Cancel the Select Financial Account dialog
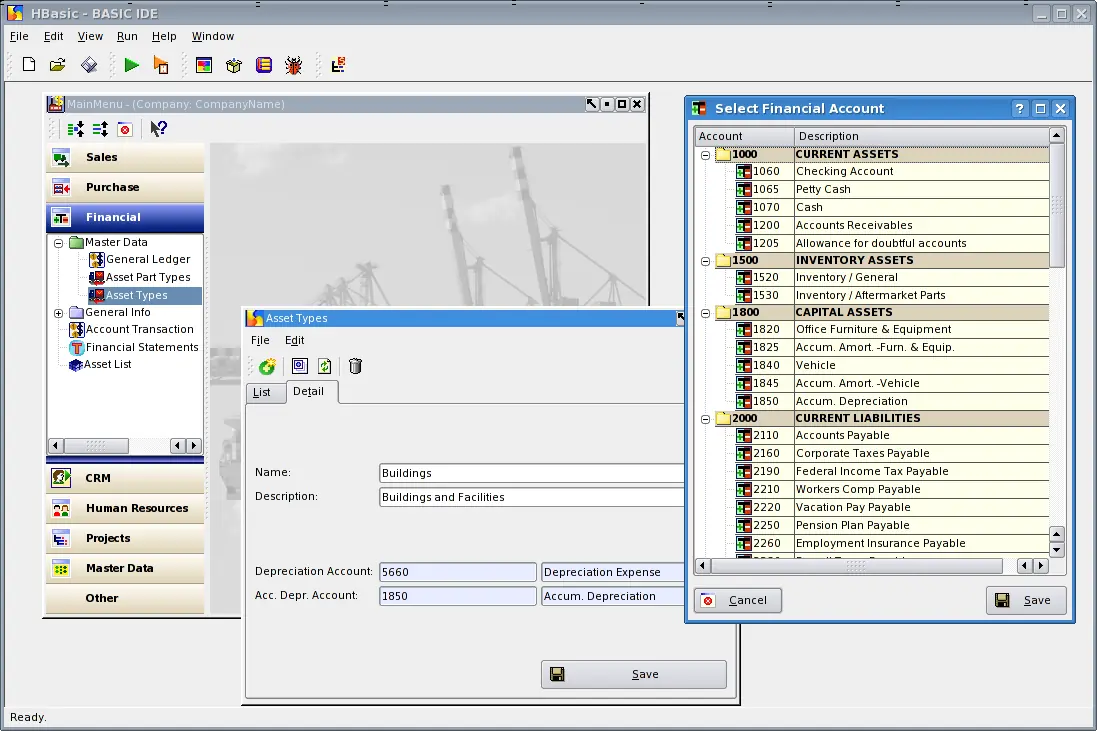 (x=737, y=600)
